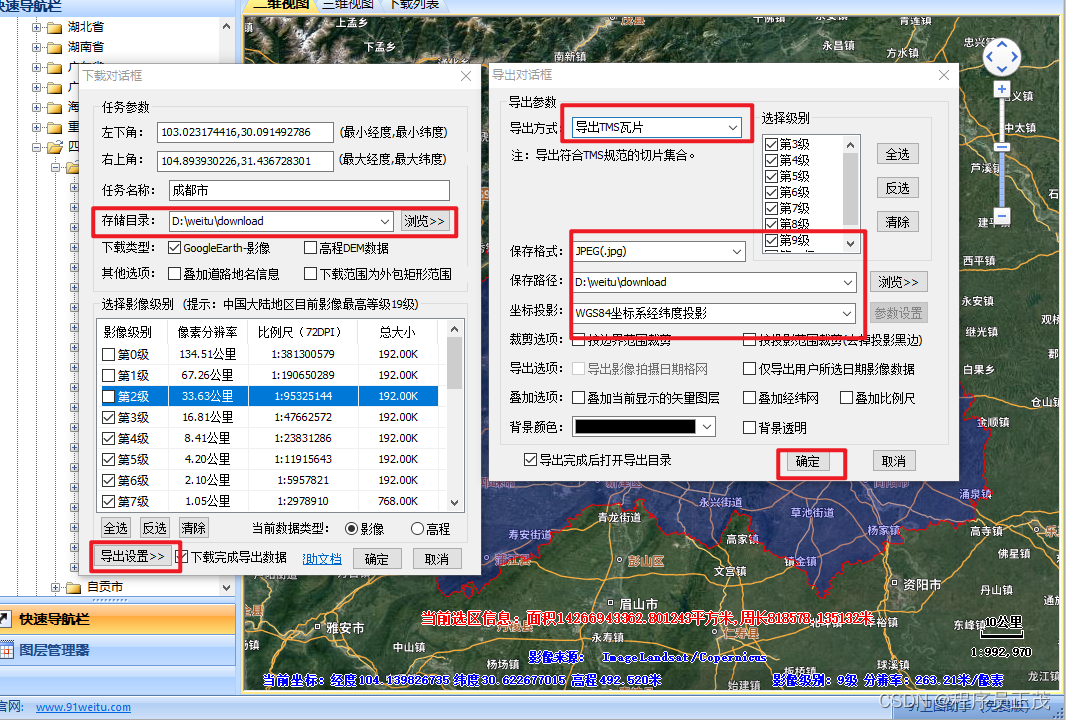The image size is (1066, 720).
Task: Switch to the 下载列表 tab
Action: pyautogui.click(x=414, y=5)
